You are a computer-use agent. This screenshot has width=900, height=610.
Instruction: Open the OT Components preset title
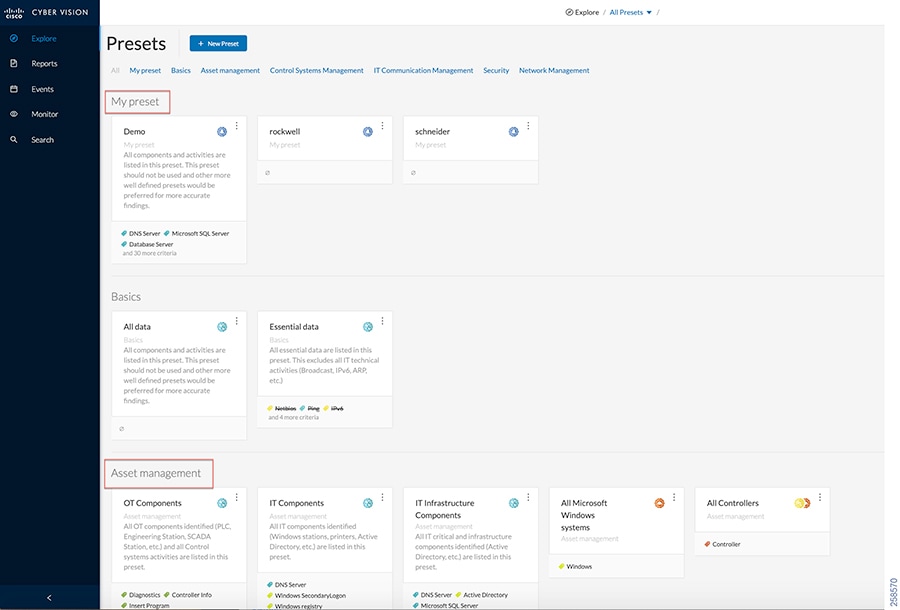point(153,503)
